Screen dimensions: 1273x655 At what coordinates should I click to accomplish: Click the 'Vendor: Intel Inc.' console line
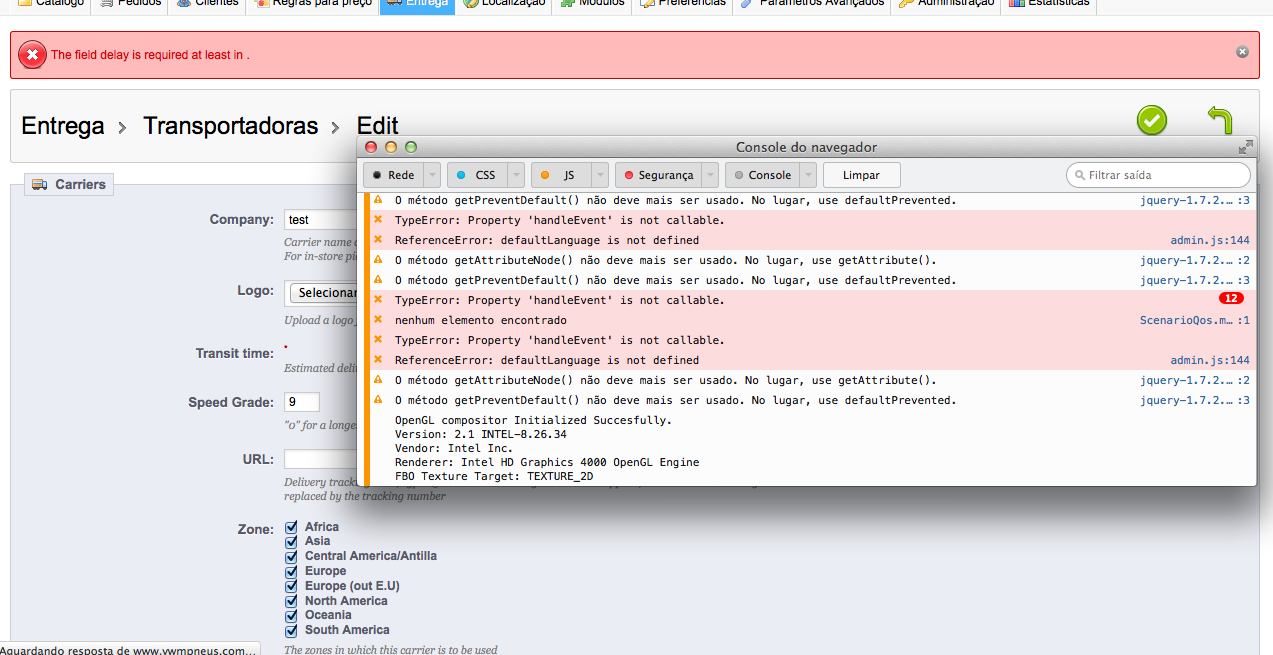click(x=454, y=448)
